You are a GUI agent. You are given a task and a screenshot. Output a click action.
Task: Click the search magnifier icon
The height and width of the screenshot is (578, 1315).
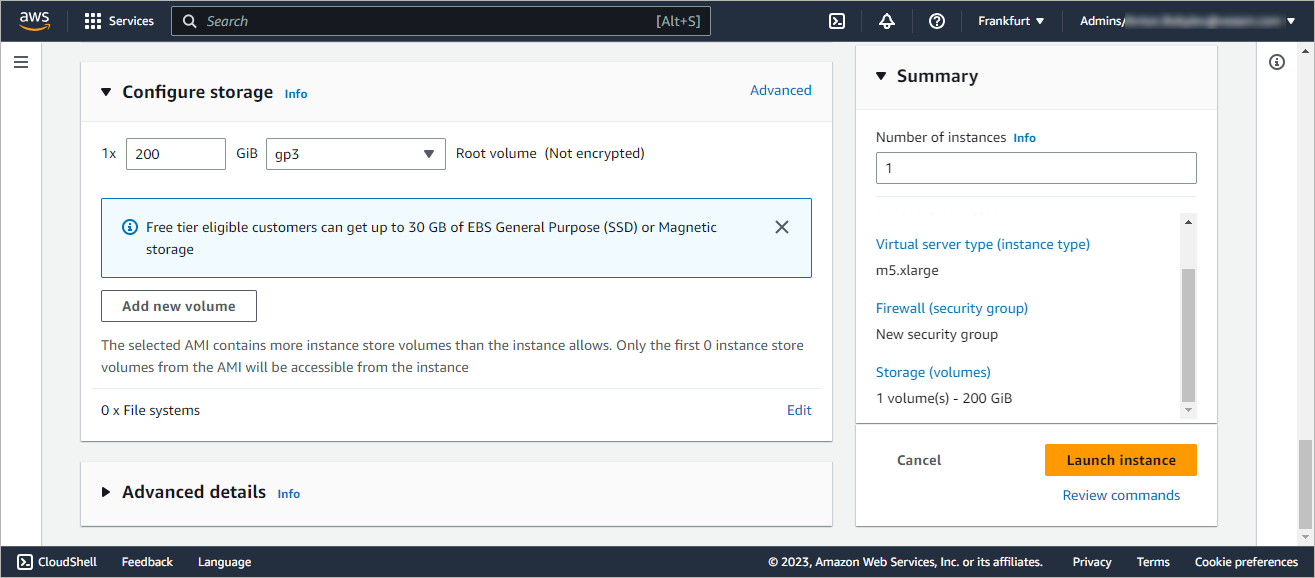click(190, 21)
